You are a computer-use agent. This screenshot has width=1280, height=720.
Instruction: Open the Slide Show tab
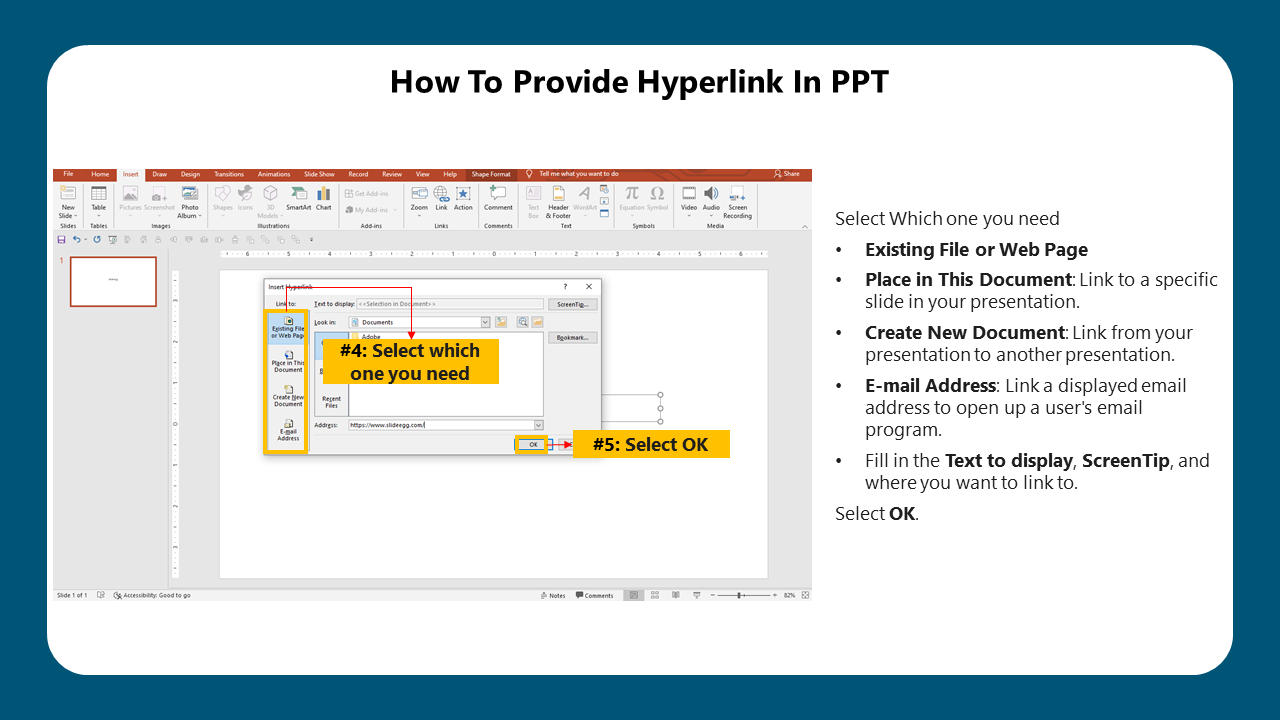(319, 174)
